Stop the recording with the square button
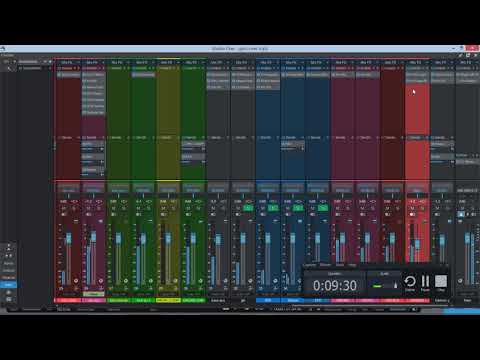480x360 pixels. (441, 281)
